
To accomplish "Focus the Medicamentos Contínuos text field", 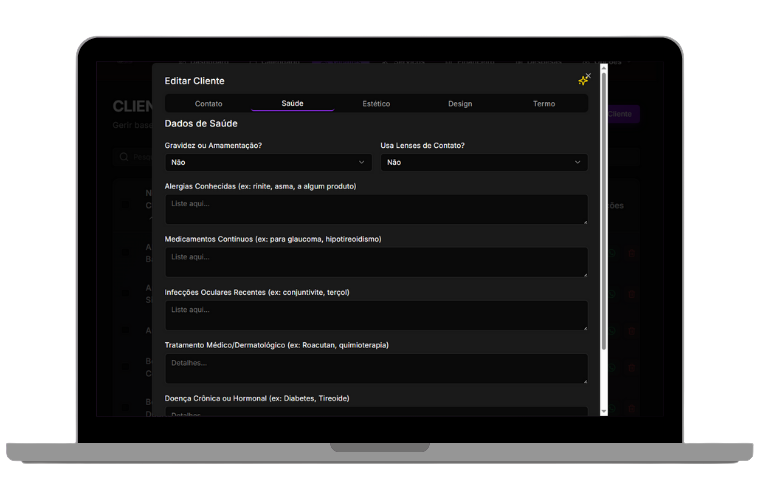I will point(376,262).
